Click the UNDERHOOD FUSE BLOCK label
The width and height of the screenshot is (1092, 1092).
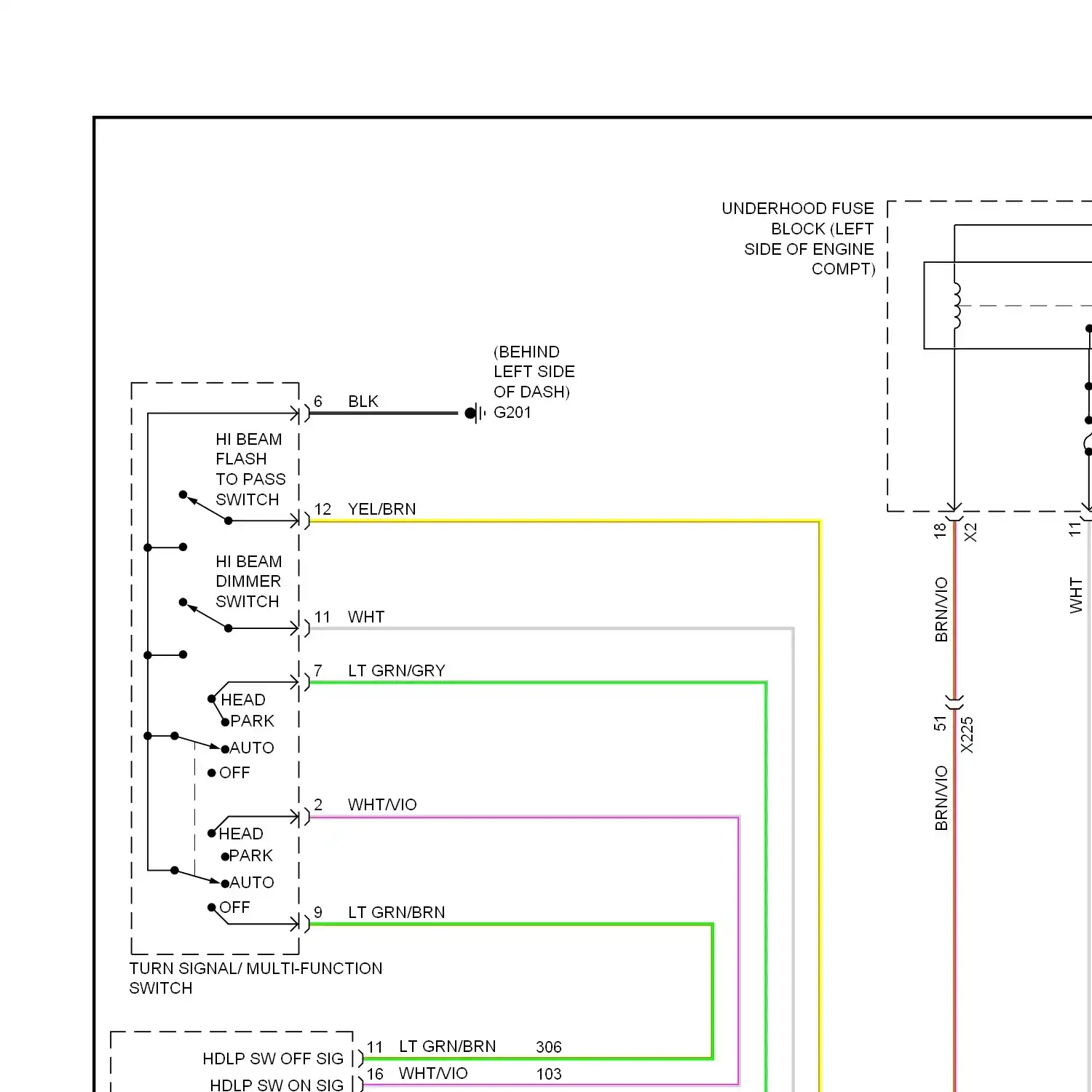pyautogui.click(x=798, y=239)
